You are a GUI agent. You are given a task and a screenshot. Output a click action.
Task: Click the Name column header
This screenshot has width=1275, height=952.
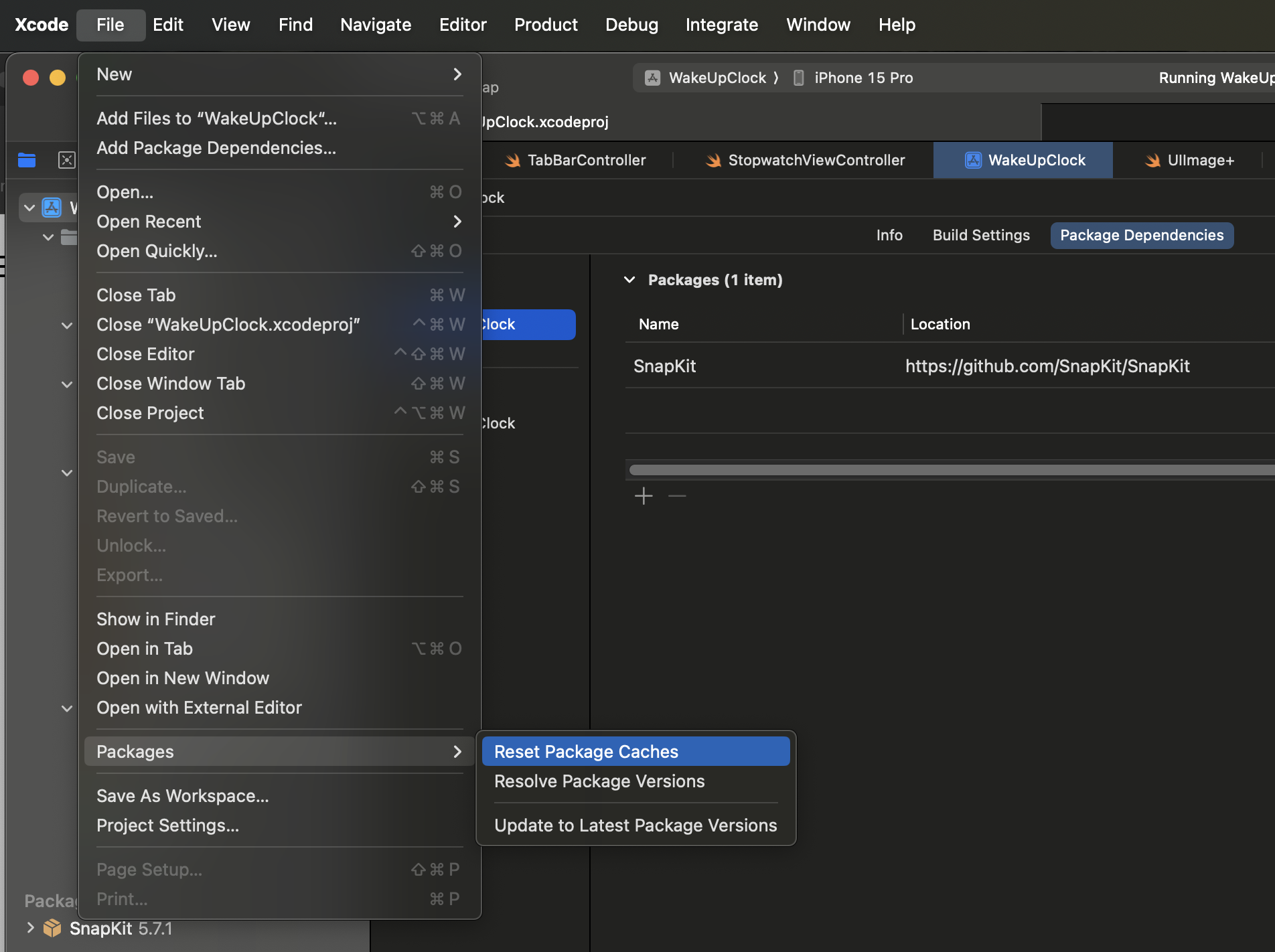659,324
